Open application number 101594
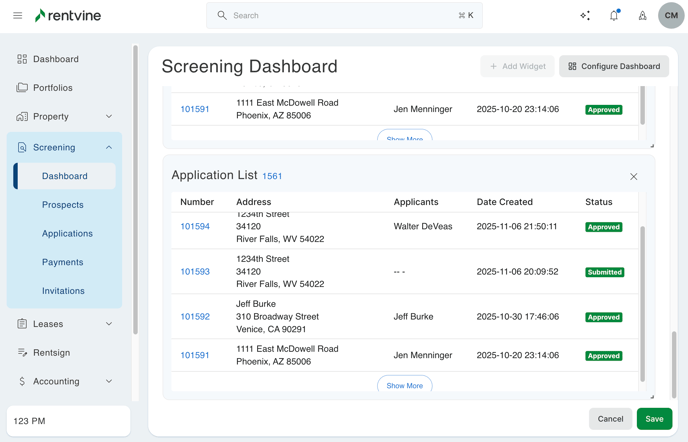Image resolution: width=688 pixels, height=442 pixels. point(195,227)
